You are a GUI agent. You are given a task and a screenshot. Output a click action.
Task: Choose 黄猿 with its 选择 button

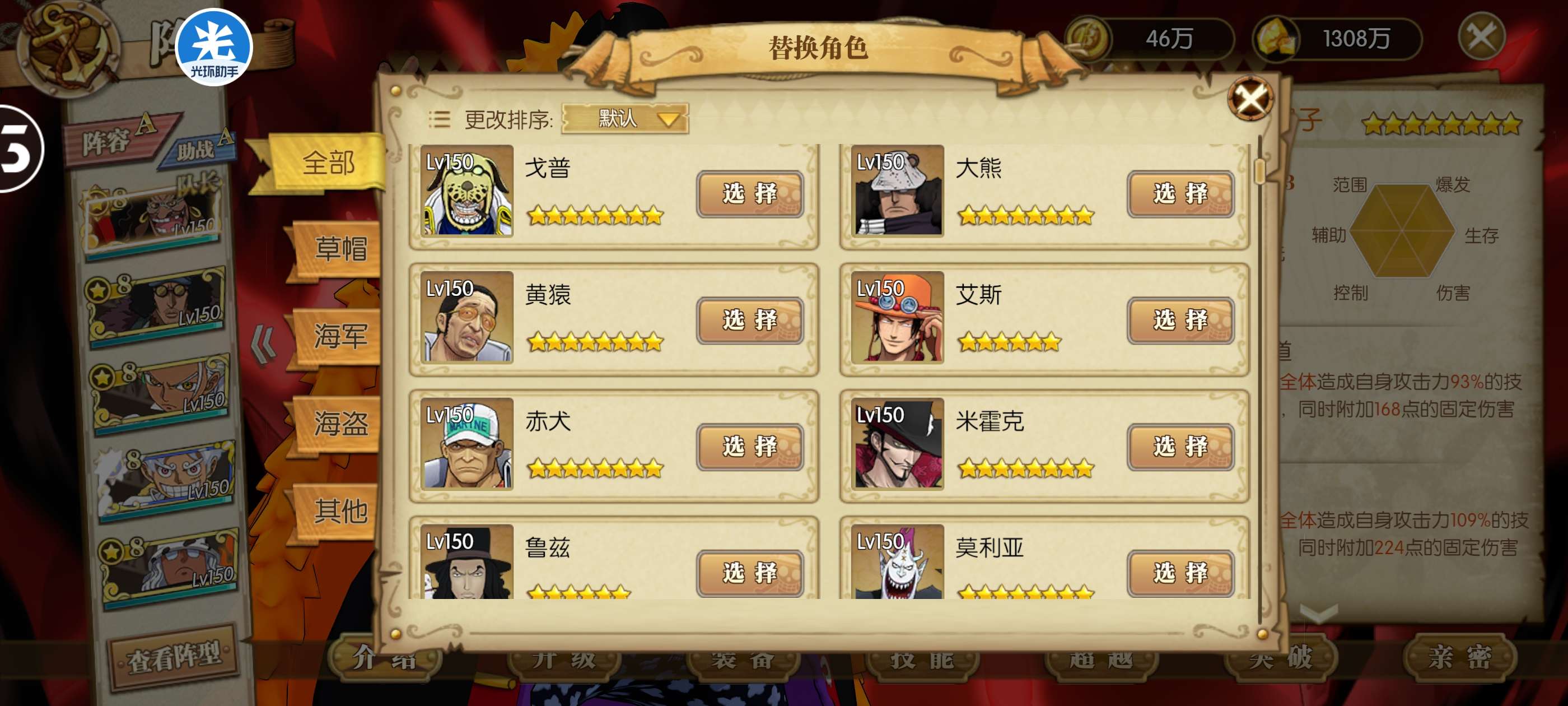(750, 320)
